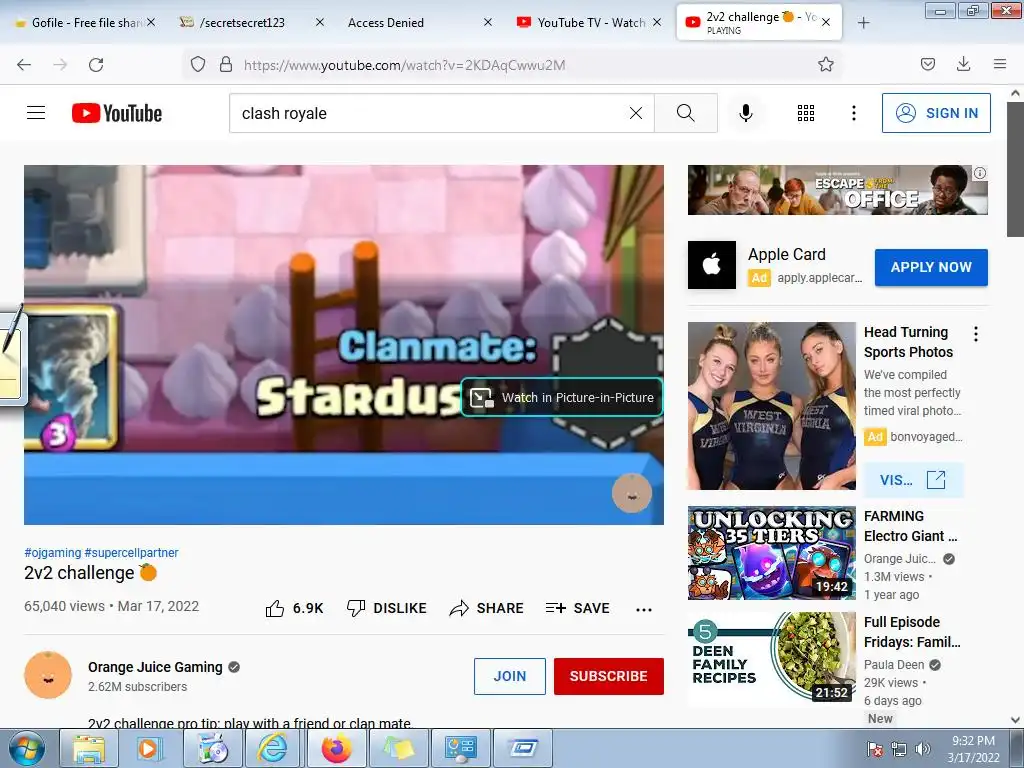Focus the Firefox address bar

(x=515, y=65)
